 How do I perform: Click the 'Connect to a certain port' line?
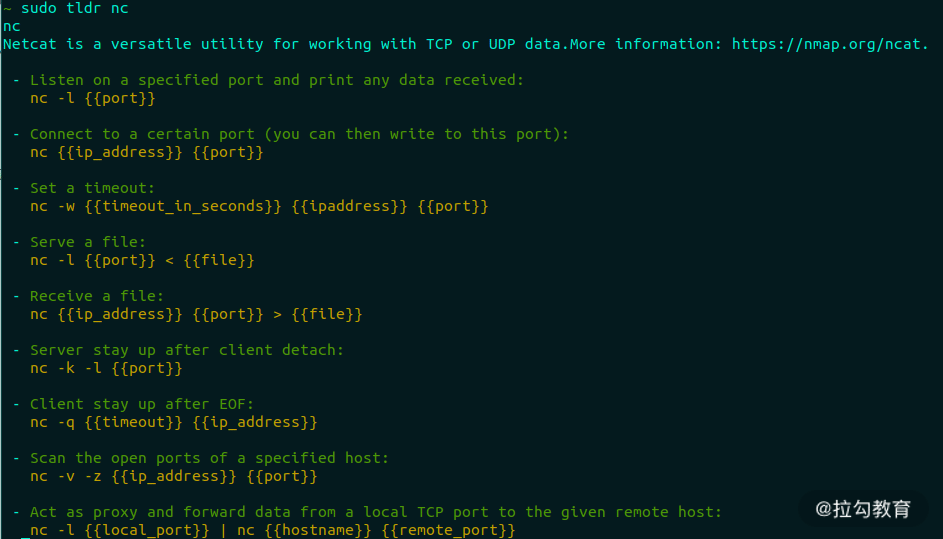[299, 134]
